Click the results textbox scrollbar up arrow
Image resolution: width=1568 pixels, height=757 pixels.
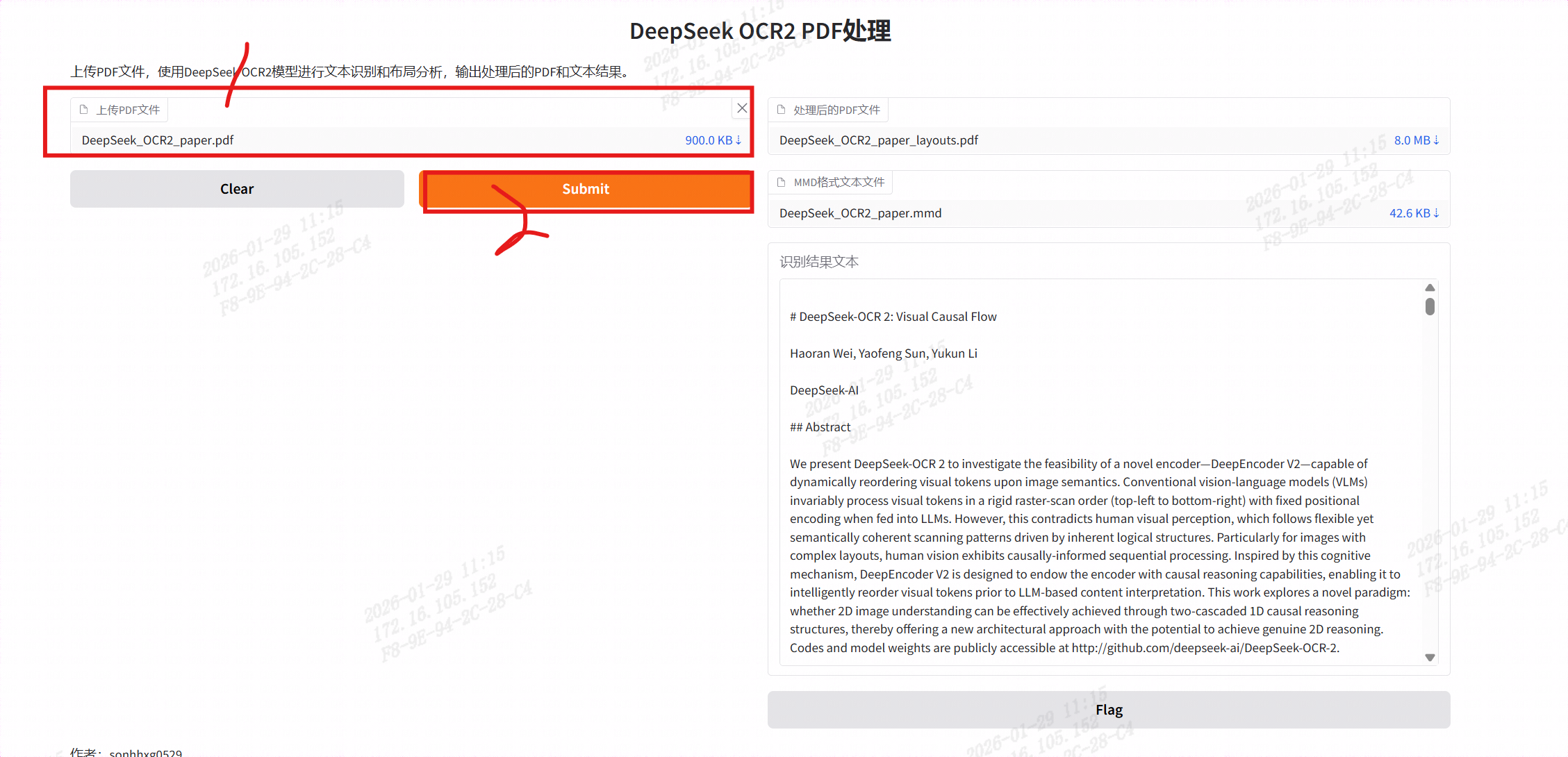(x=1430, y=288)
